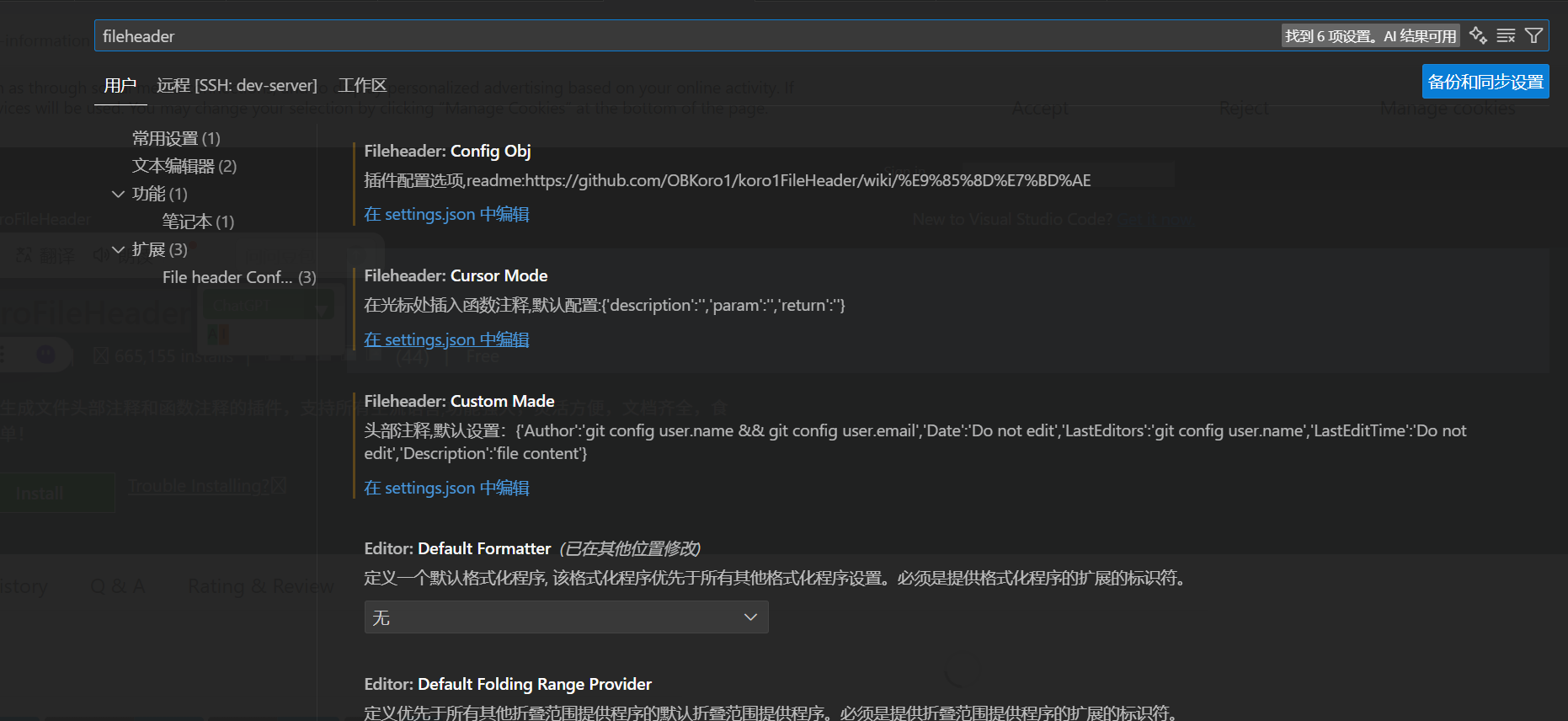Collapse the 功能 (1) tree chevron
Image resolution: width=1568 pixels, height=721 pixels.
(118, 194)
